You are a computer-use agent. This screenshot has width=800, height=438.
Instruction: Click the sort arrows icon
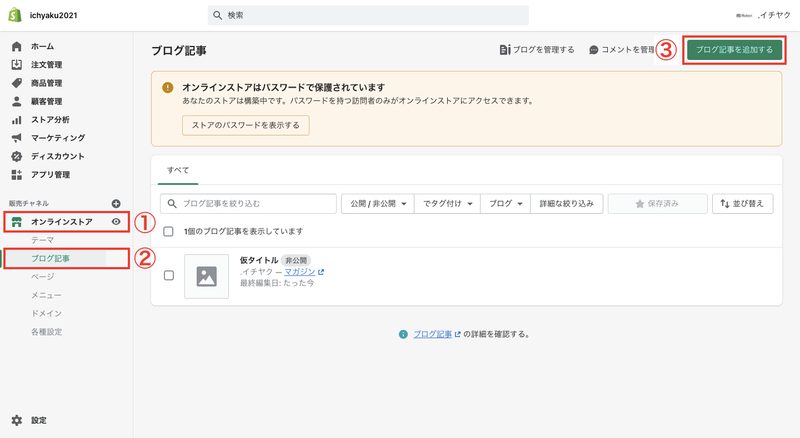coord(724,204)
